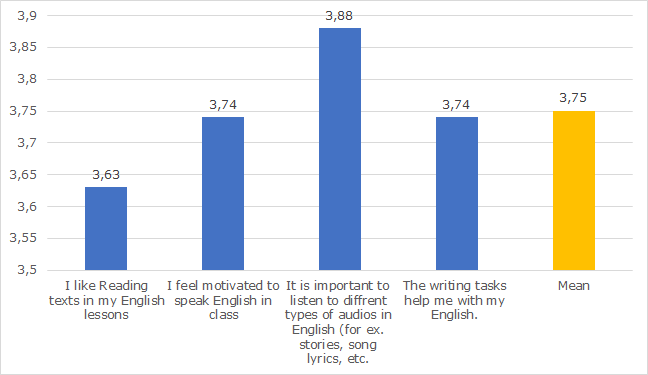Click the tallest 3,88 listening bar
Image resolution: width=648 pixels, height=375 pixels.
(340, 149)
